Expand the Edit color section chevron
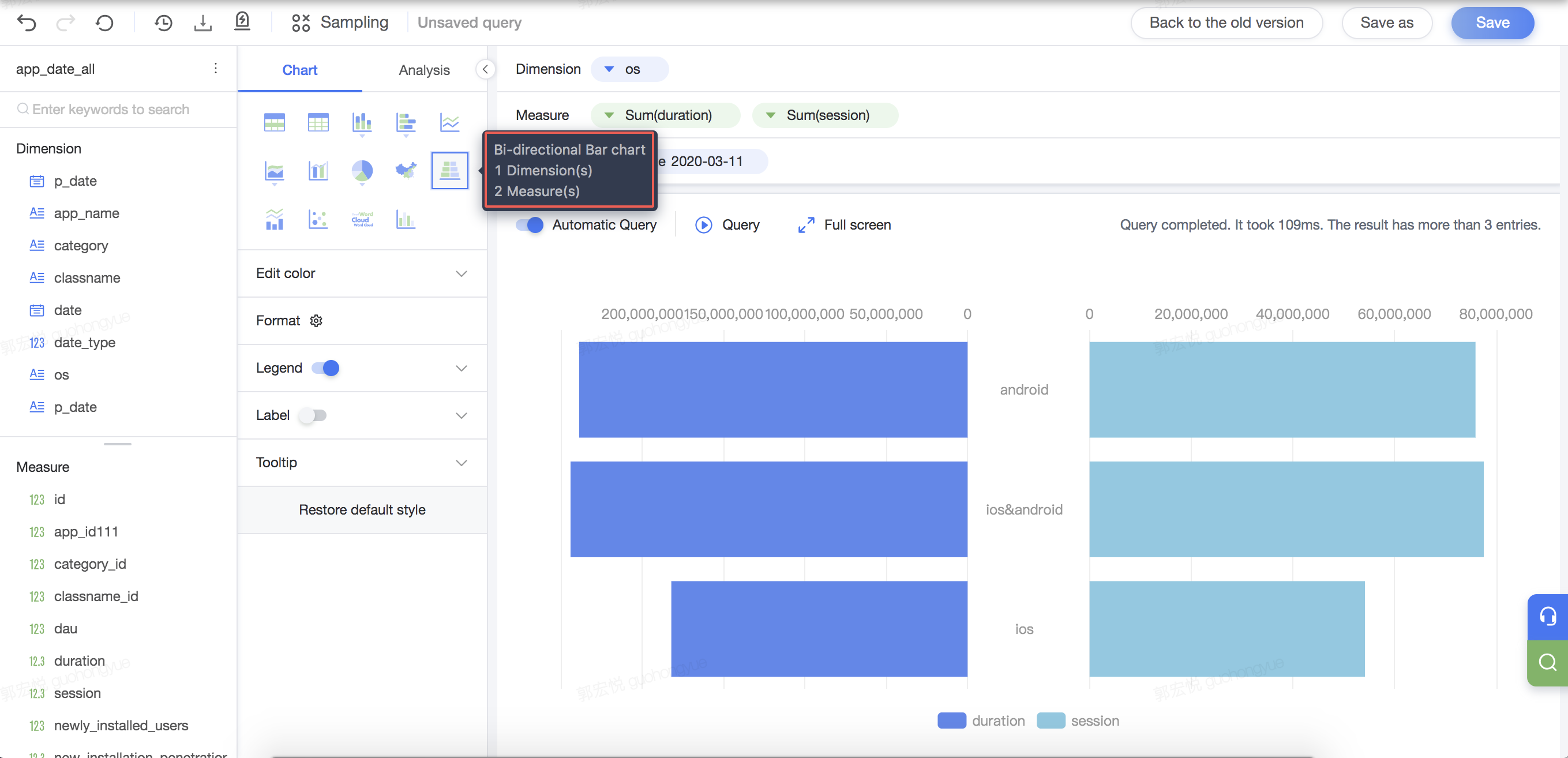Screen dimensions: 1568x758 462,273
